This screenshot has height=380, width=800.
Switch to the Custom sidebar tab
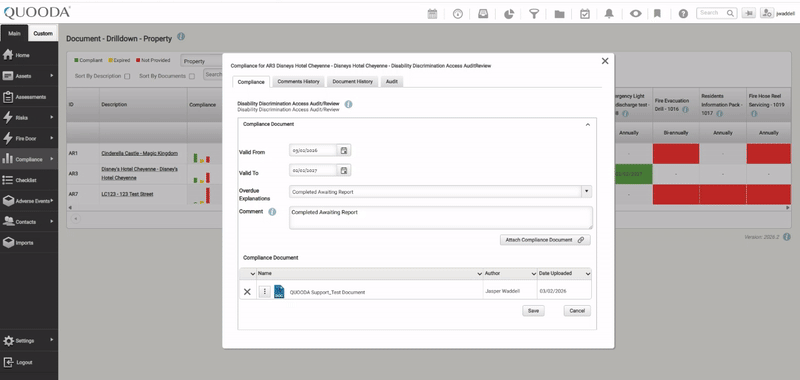coord(43,34)
